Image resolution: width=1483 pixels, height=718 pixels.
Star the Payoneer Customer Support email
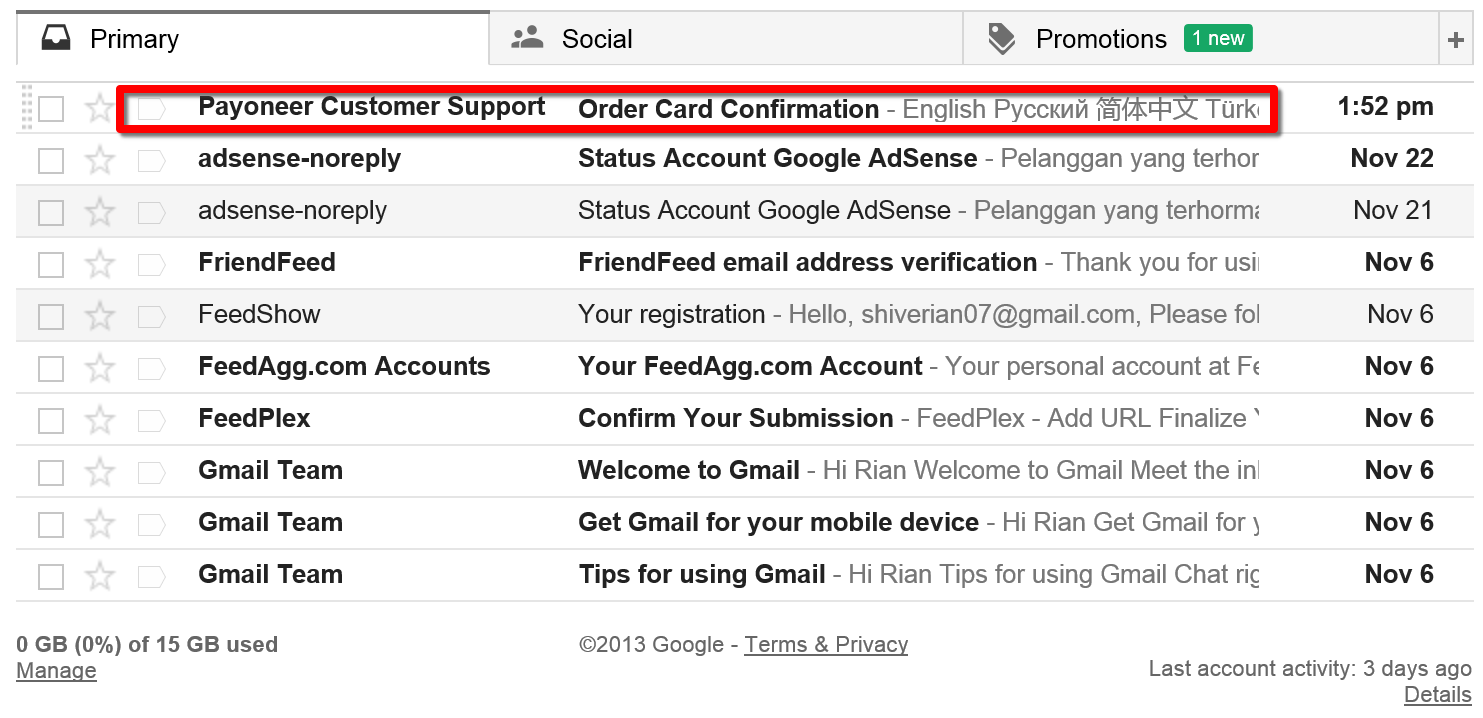[x=99, y=108]
